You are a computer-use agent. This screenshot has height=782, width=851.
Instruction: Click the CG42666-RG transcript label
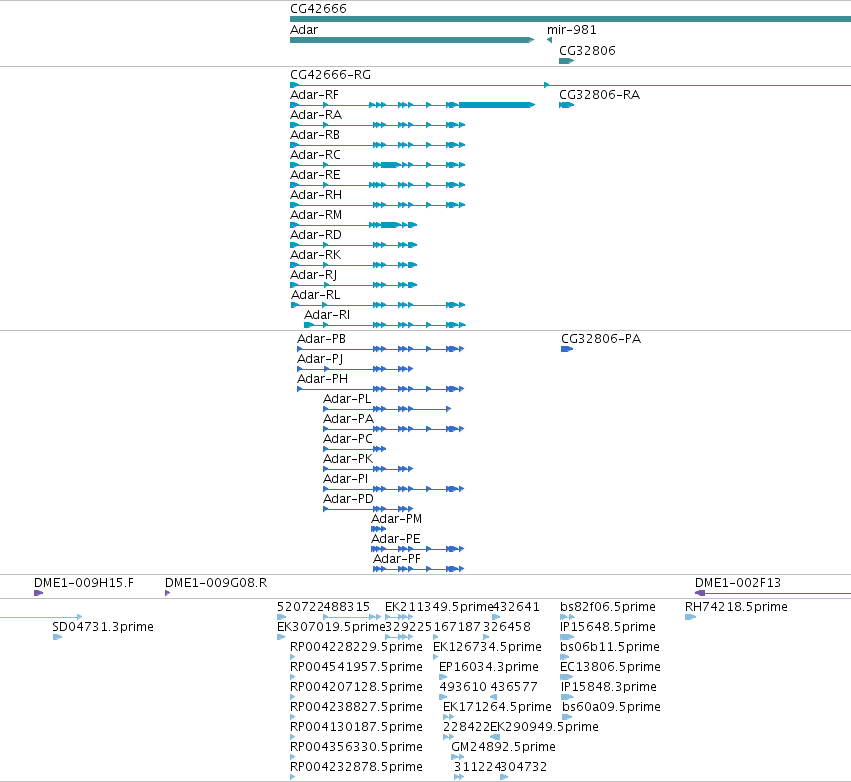tap(331, 75)
